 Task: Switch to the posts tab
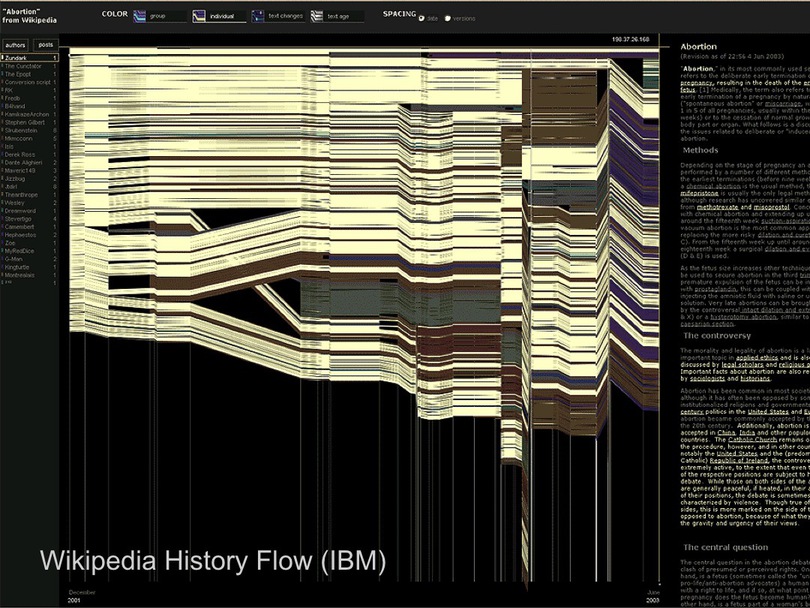point(46,45)
